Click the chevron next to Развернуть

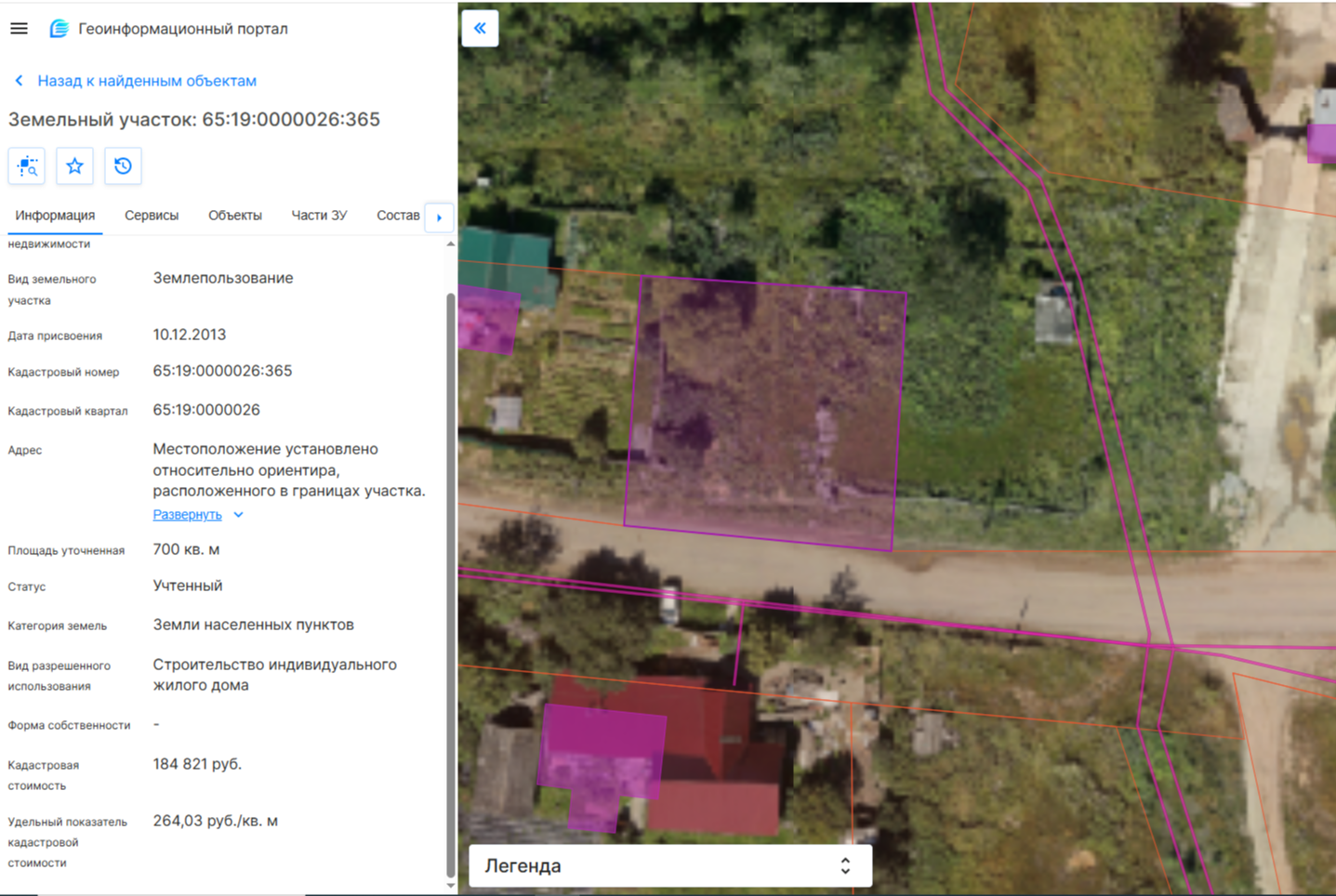click(238, 515)
